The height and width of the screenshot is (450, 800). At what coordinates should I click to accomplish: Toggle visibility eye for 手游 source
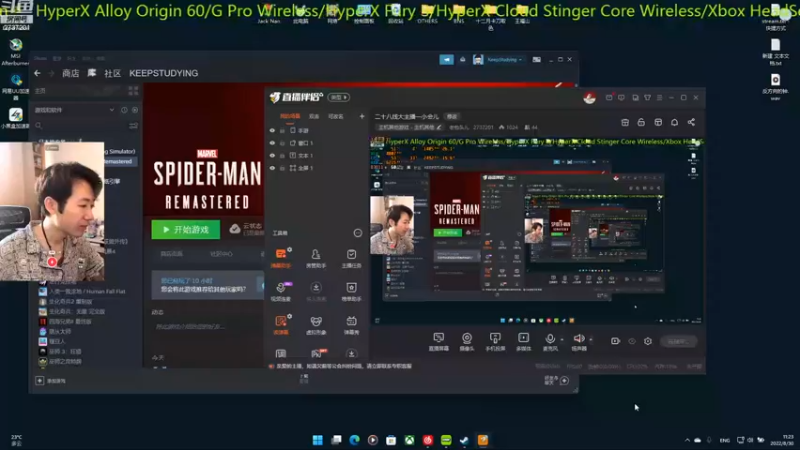tap(272, 131)
